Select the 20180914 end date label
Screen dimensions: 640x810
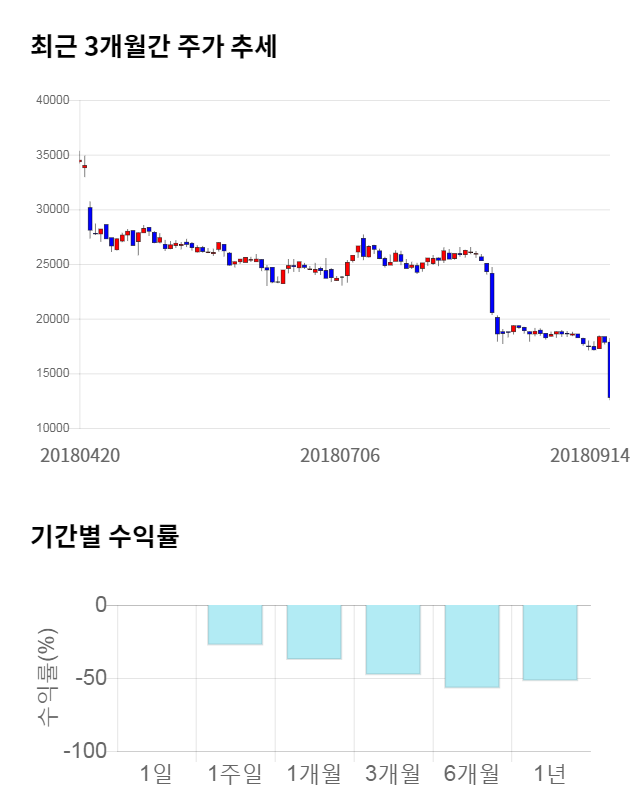(x=590, y=455)
